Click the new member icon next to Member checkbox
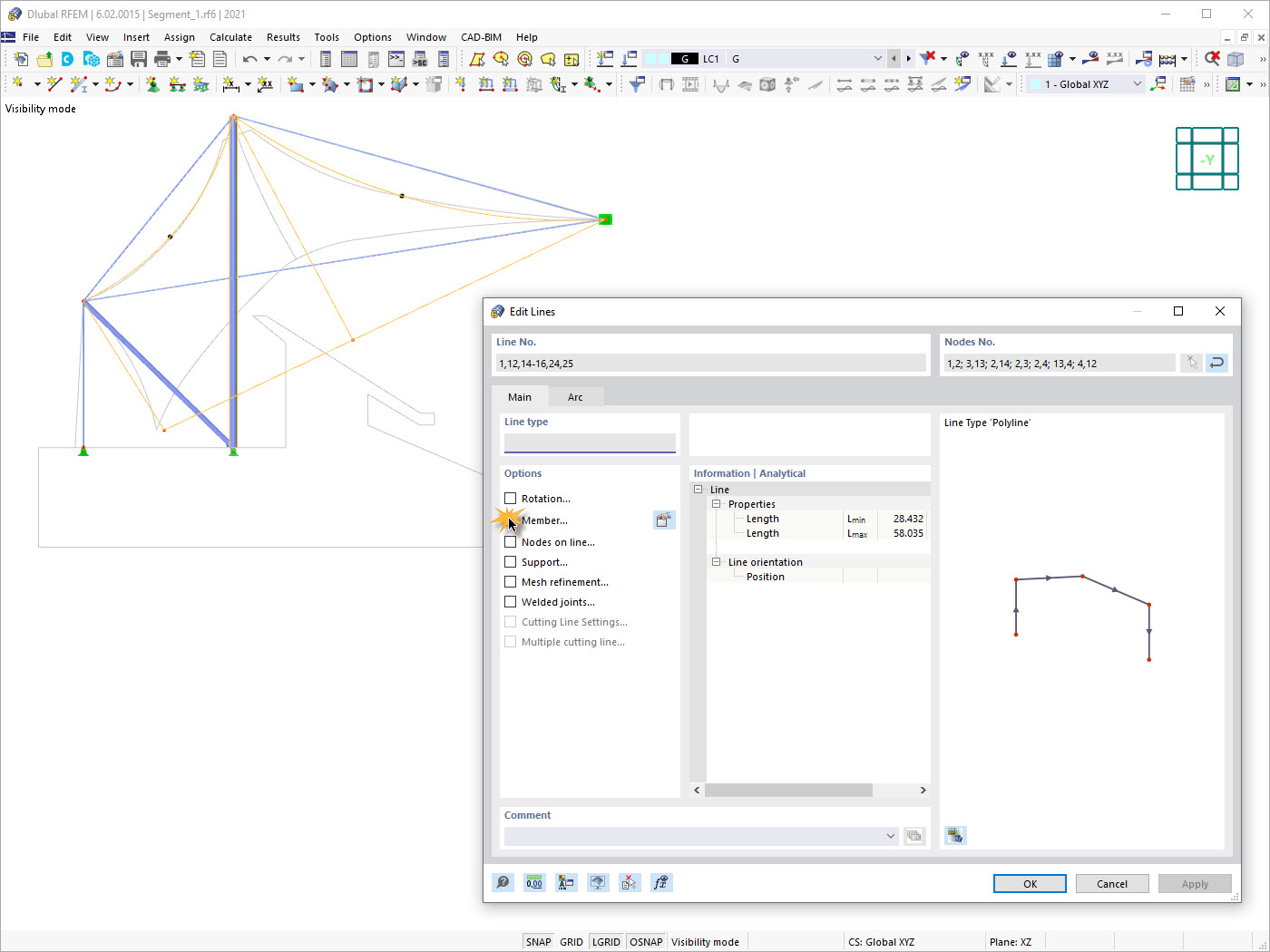This screenshot has width=1270, height=952. point(664,520)
